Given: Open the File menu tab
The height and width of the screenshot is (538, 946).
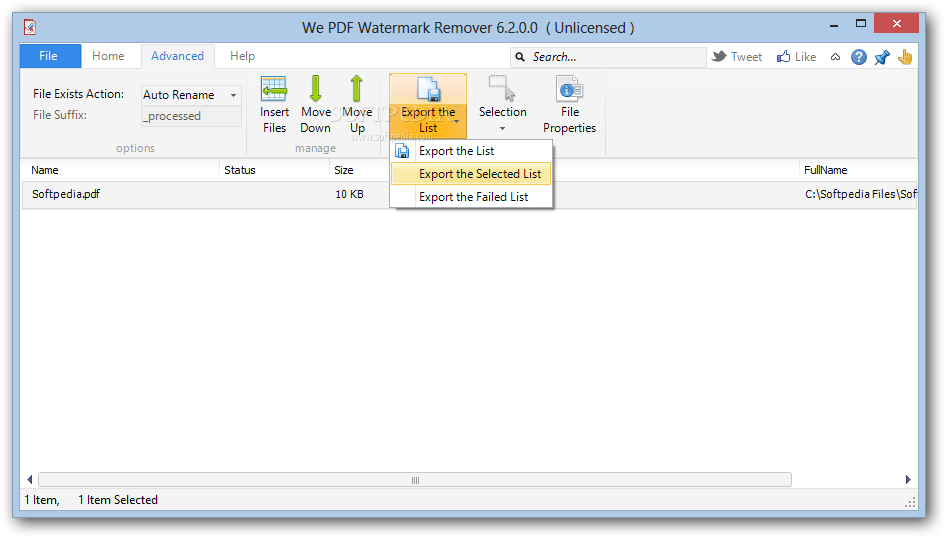Looking at the screenshot, I should pos(50,56).
